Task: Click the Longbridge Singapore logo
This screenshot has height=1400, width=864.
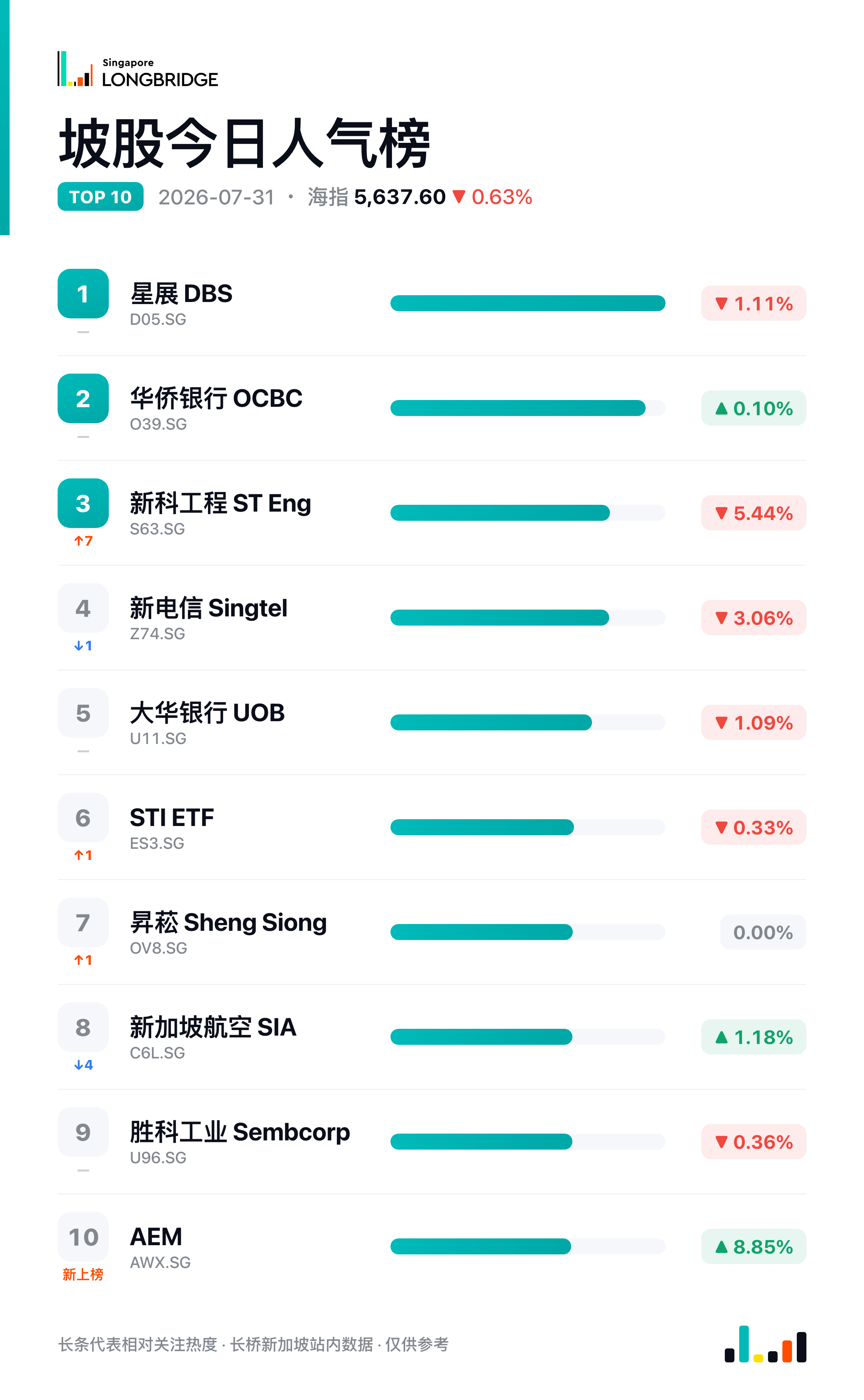Action: pyautogui.click(x=138, y=70)
